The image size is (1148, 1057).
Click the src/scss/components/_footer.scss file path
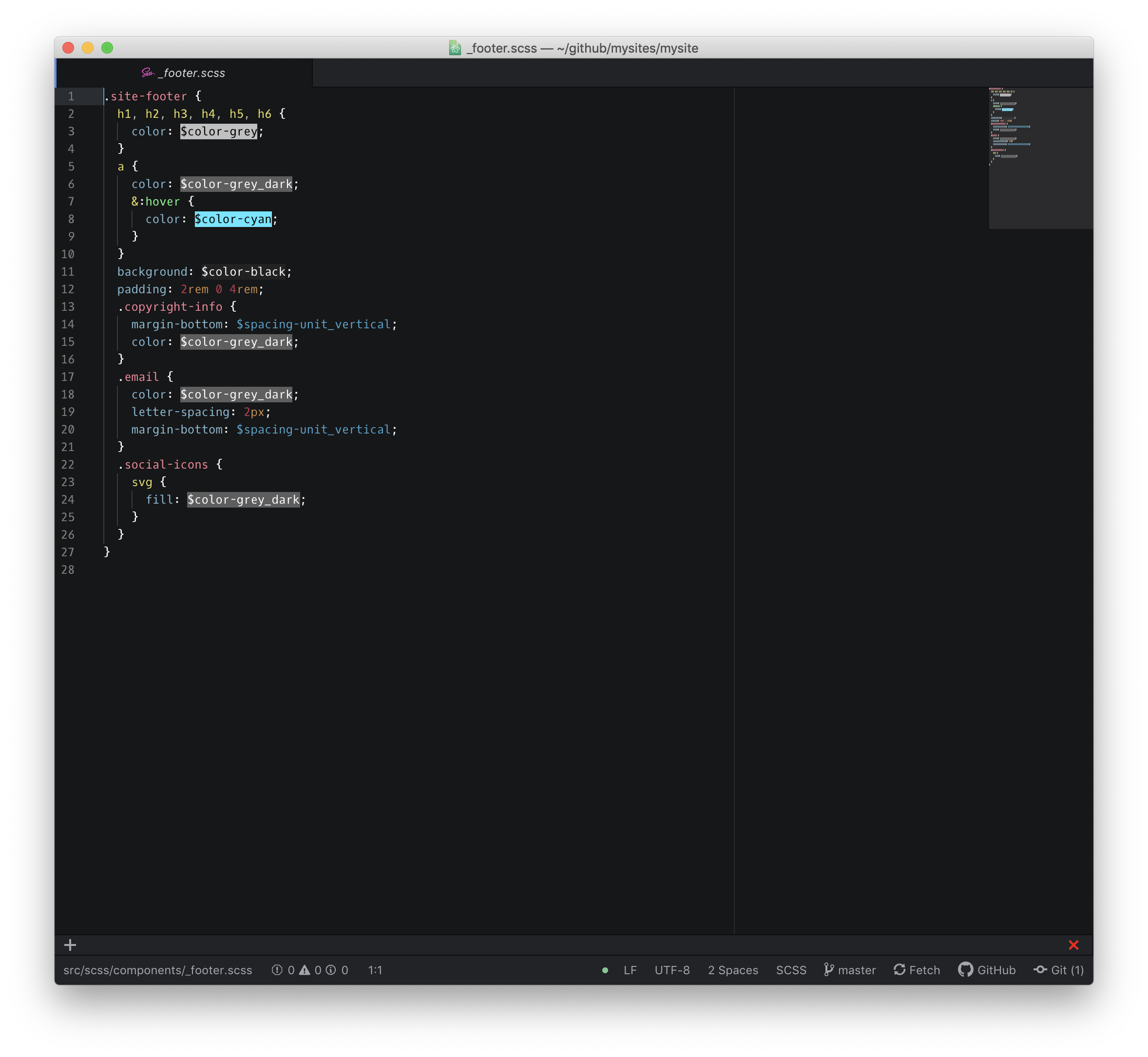tap(157, 970)
